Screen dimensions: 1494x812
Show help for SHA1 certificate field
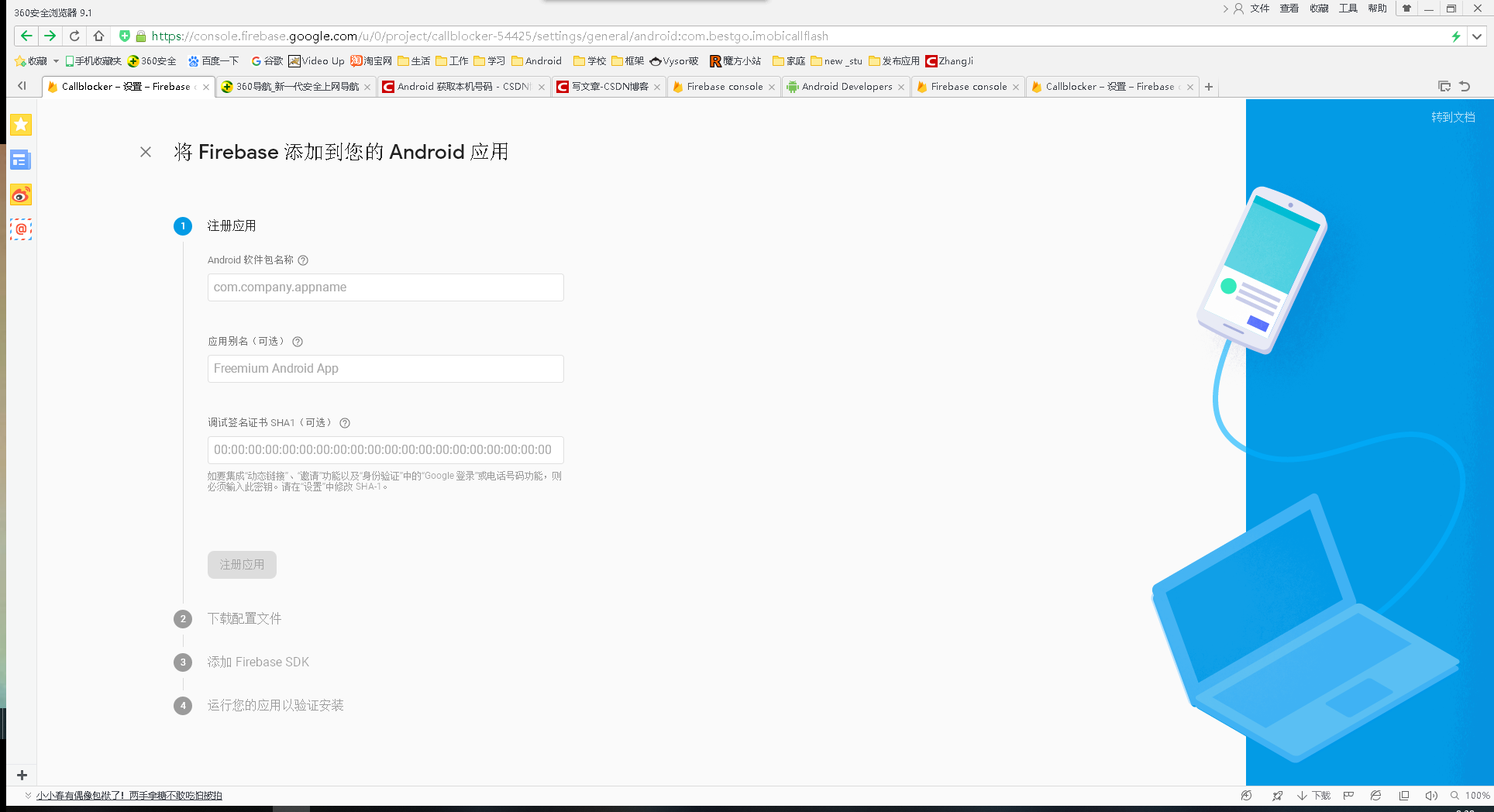(x=345, y=423)
